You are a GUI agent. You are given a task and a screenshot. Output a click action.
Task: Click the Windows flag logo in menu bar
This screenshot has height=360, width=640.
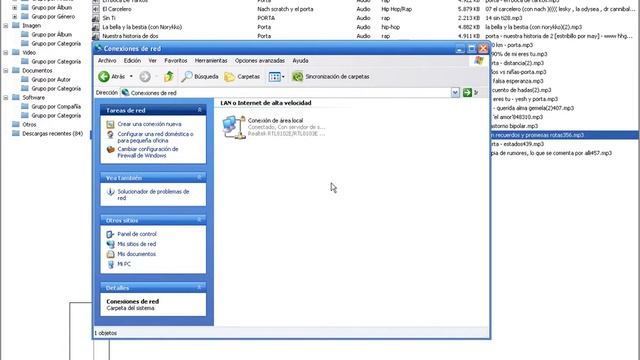click(479, 60)
